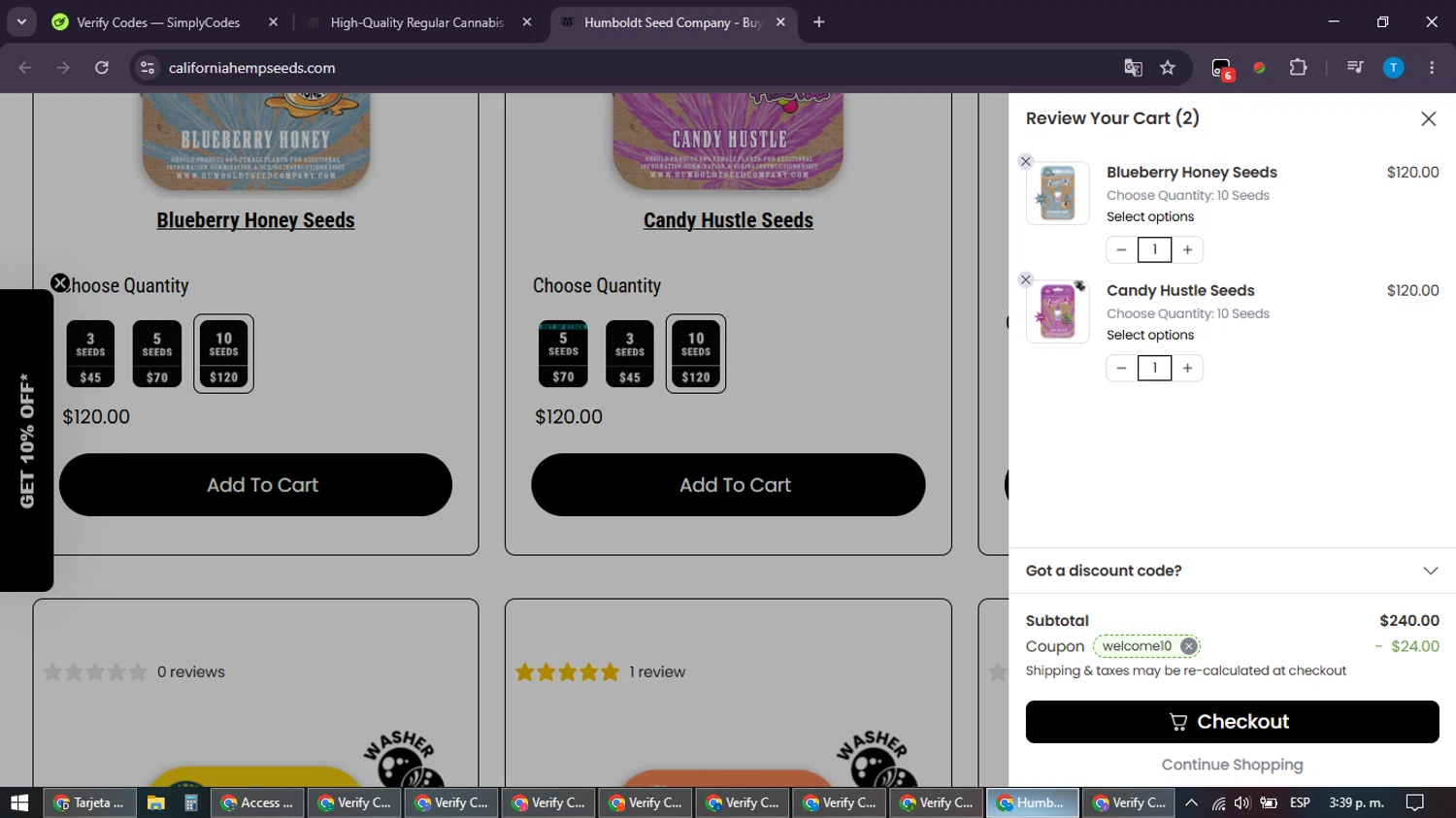The image size is (1456, 818).
Task: Switch to High-Quality Regular Cannabis tab
Action: click(417, 22)
